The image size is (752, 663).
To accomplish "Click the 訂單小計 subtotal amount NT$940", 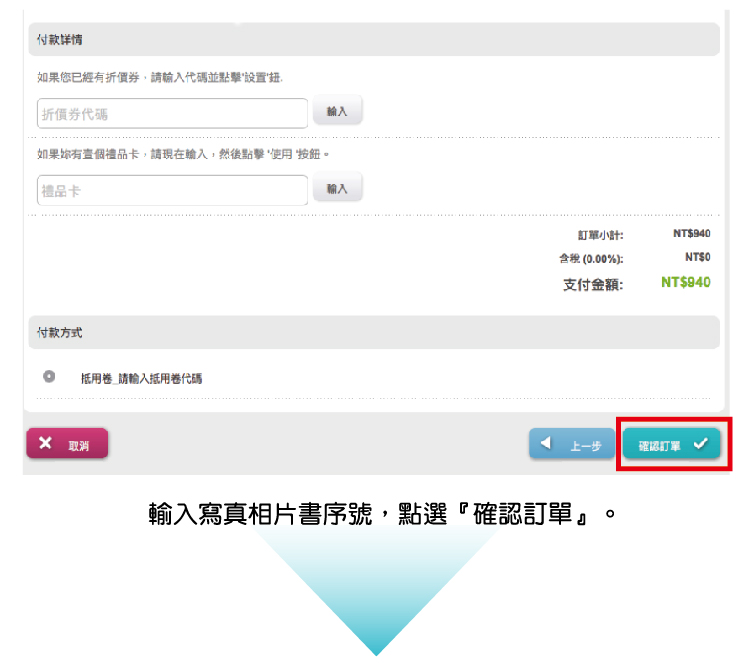I will pyautogui.click(x=692, y=234).
